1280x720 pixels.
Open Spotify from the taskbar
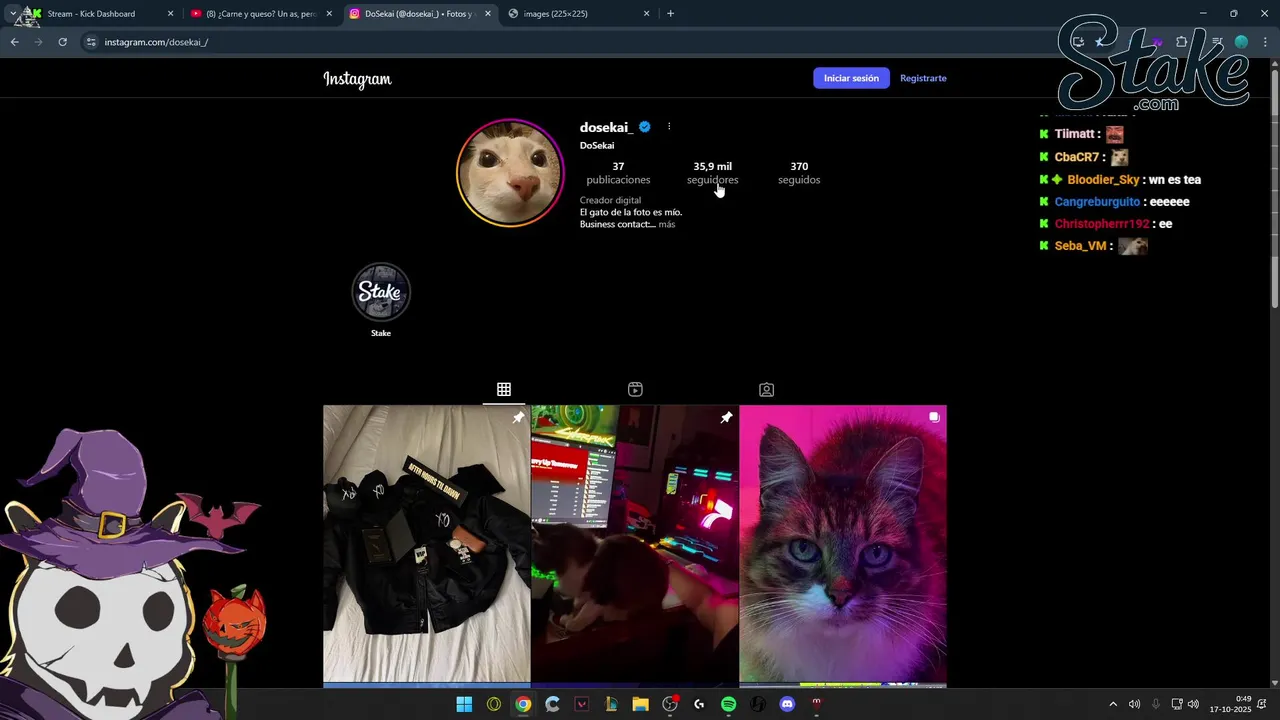pyautogui.click(x=728, y=704)
